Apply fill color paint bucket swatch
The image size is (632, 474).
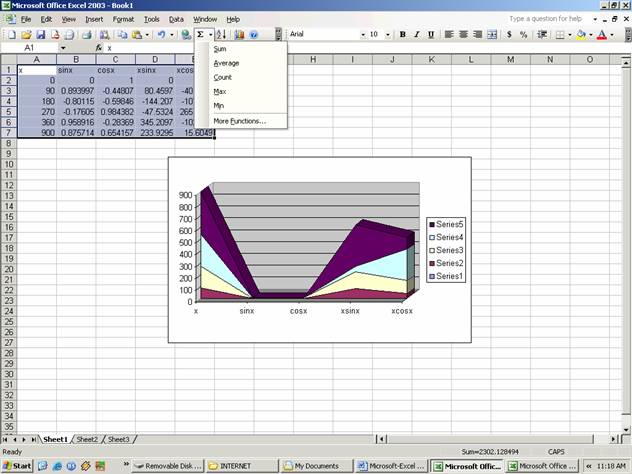click(x=581, y=35)
